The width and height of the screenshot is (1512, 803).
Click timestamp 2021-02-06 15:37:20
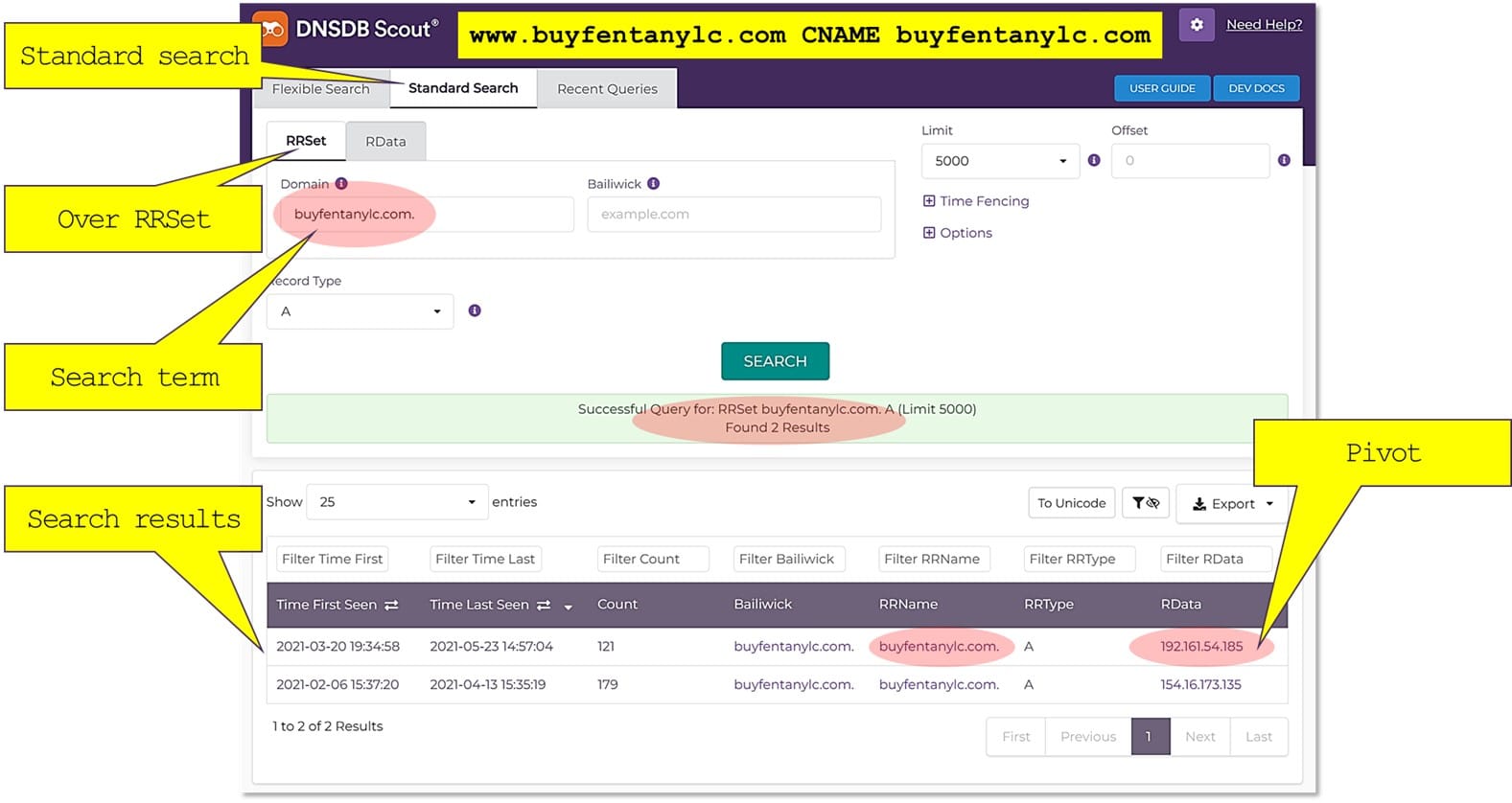point(337,685)
